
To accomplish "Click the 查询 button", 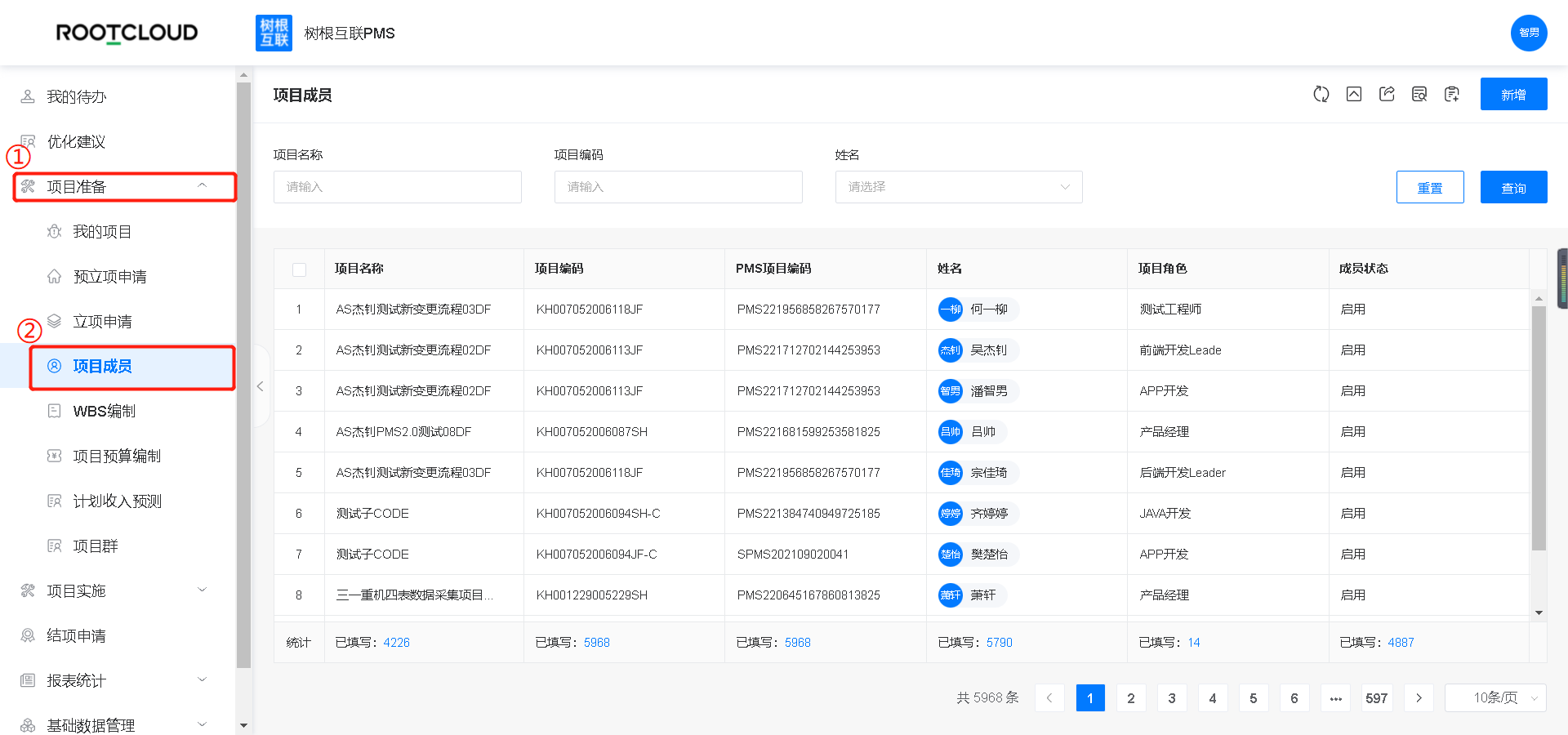I will (x=1513, y=187).
